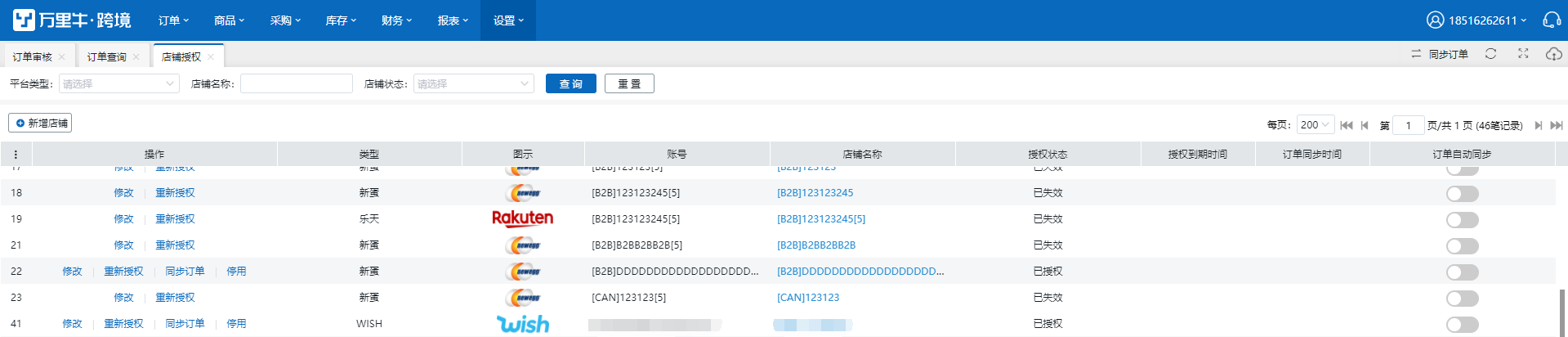Open the 库存 menu dropdown
Image resolution: width=1568 pixels, height=337 pixels.
[341, 20]
